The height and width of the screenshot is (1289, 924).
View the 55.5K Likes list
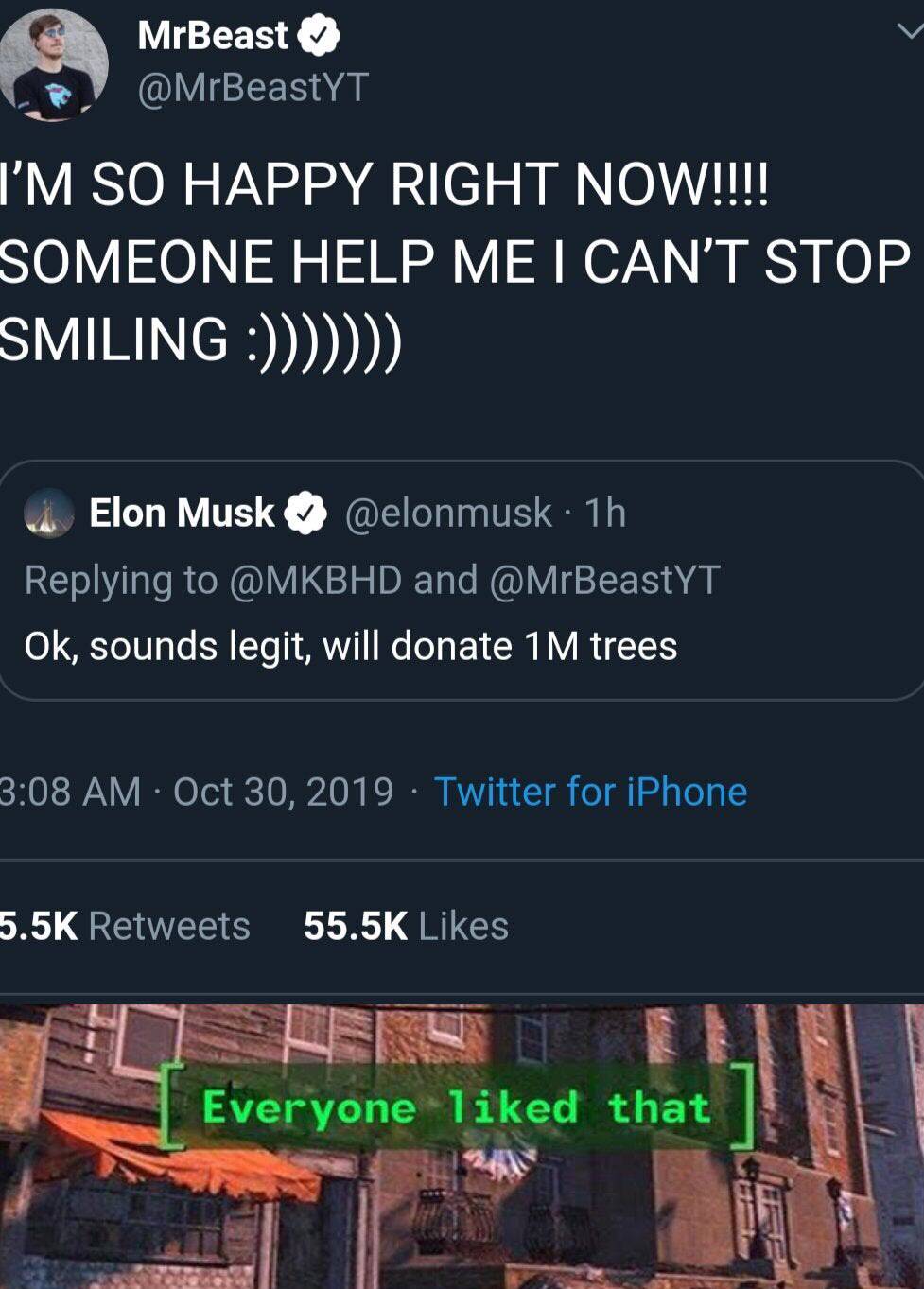406,926
